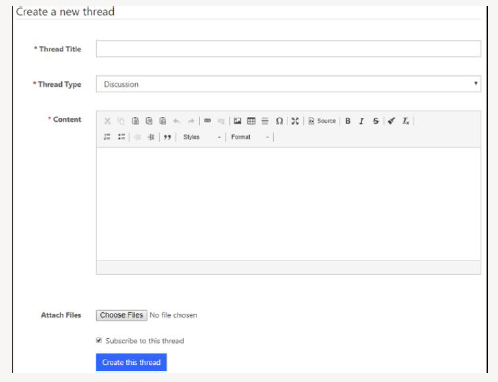This screenshot has width=498, height=382.
Task: Click inside the Content editor area
Action: [x=288, y=204]
